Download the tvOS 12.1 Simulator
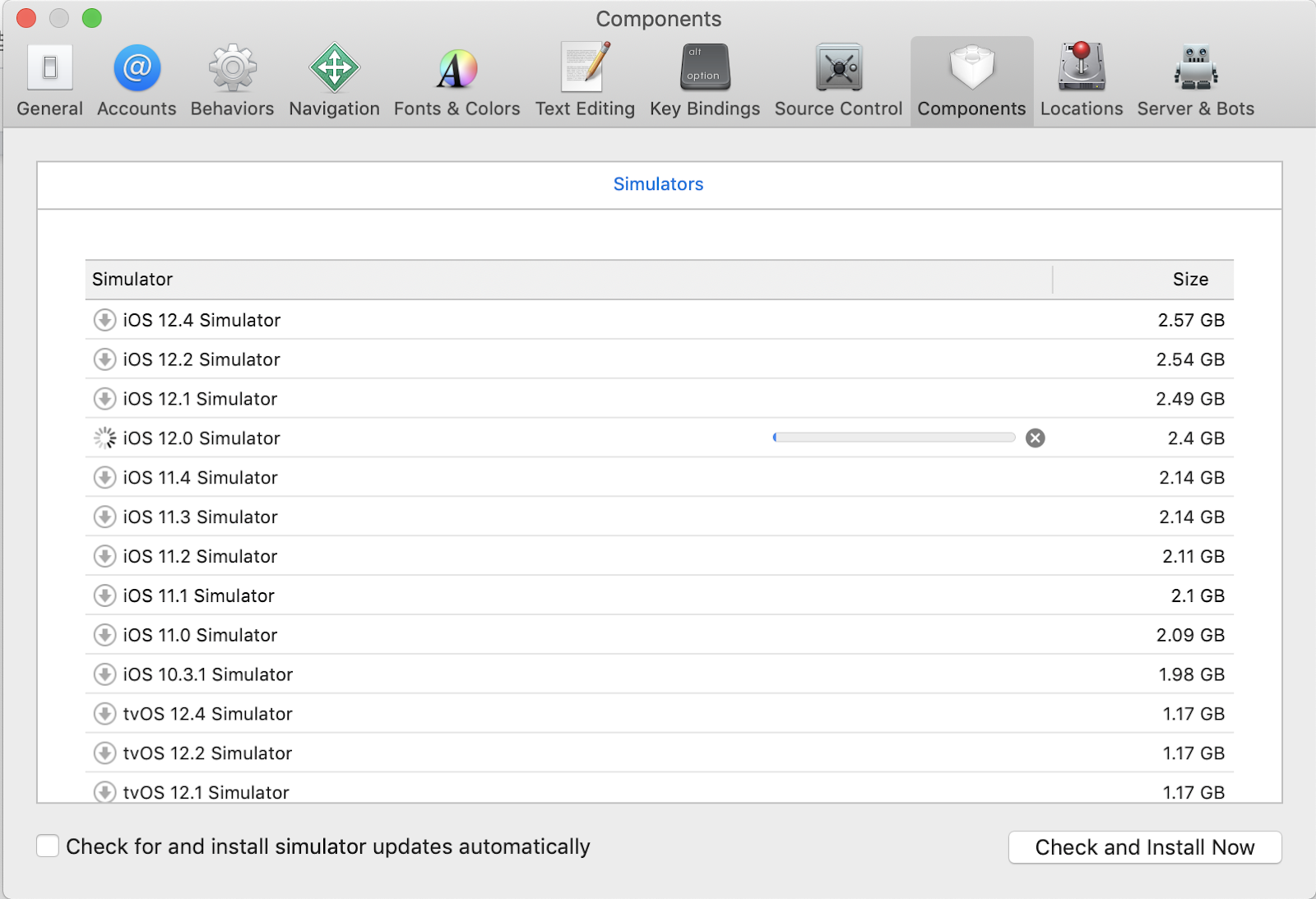 click(104, 792)
